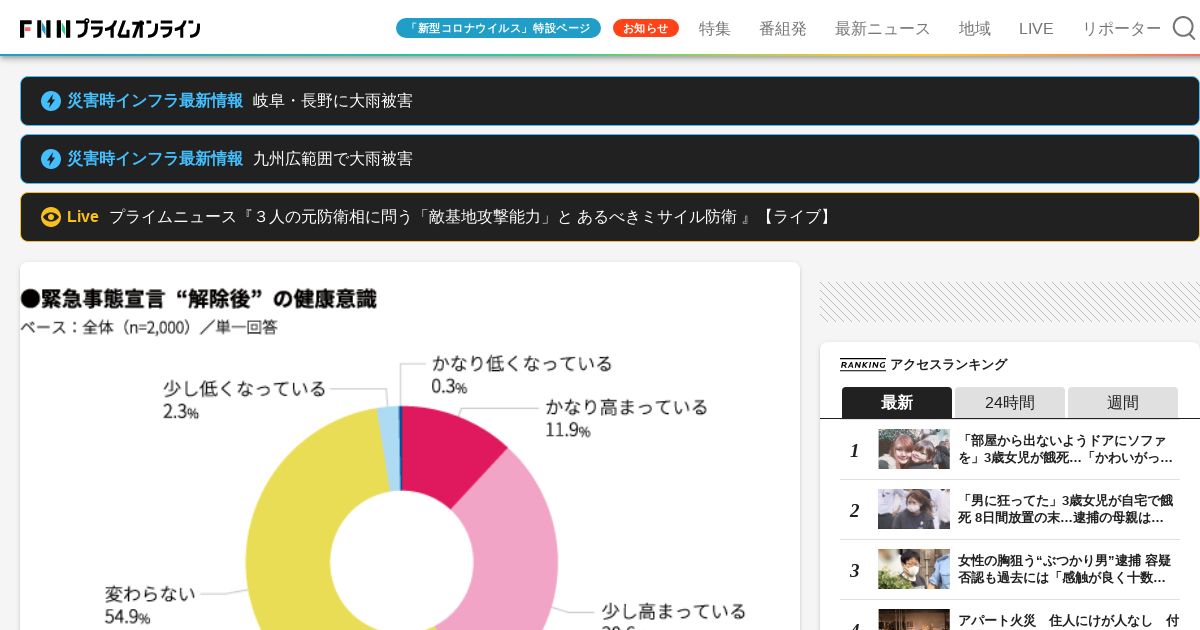The width and height of the screenshot is (1200, 630).
Task: Click the 少し高まっている chart label
Action: 673,611
